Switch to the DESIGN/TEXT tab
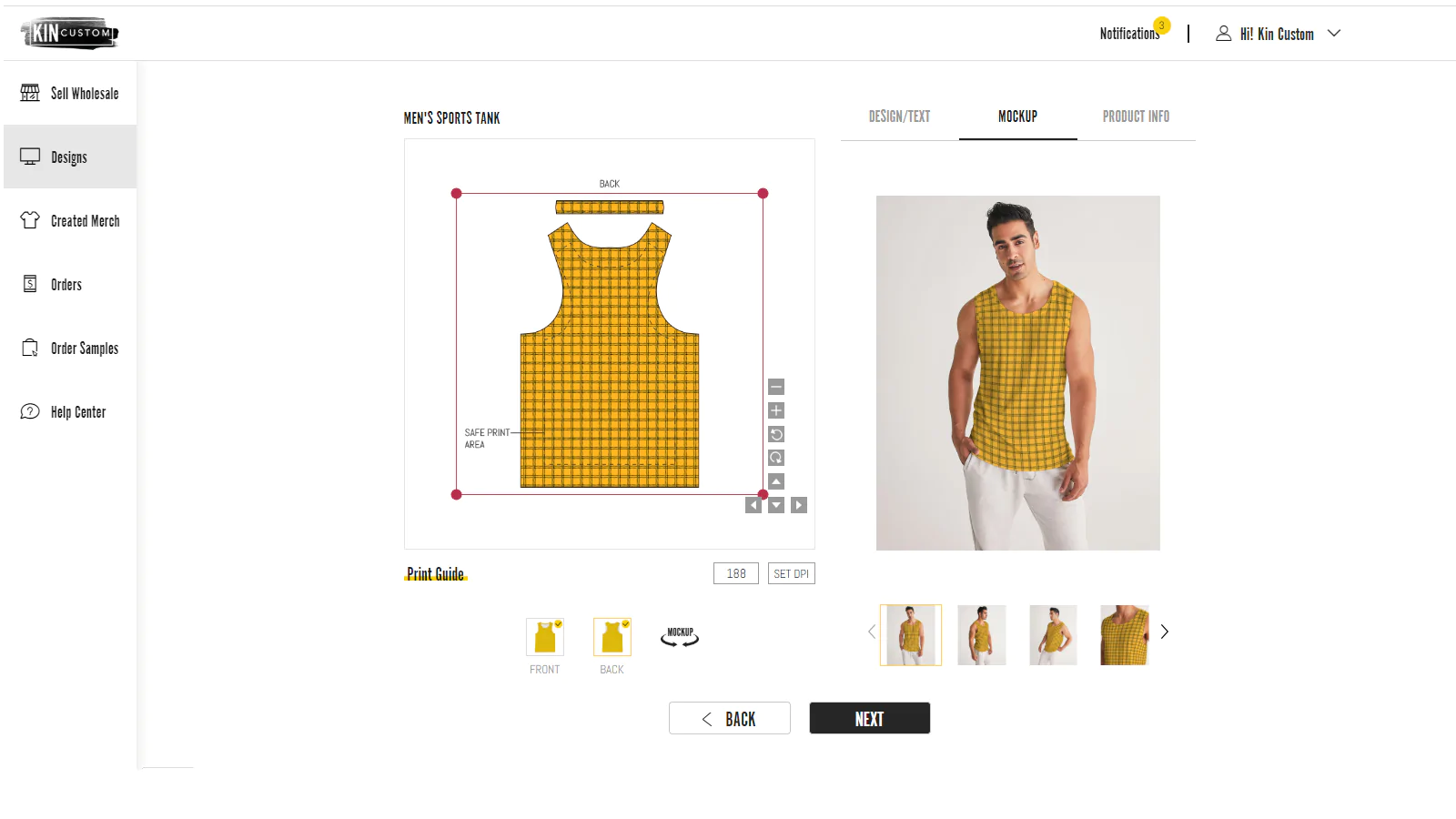This screenshot has width=1456, height=819. pyautogui.click(x=899, y=116)
